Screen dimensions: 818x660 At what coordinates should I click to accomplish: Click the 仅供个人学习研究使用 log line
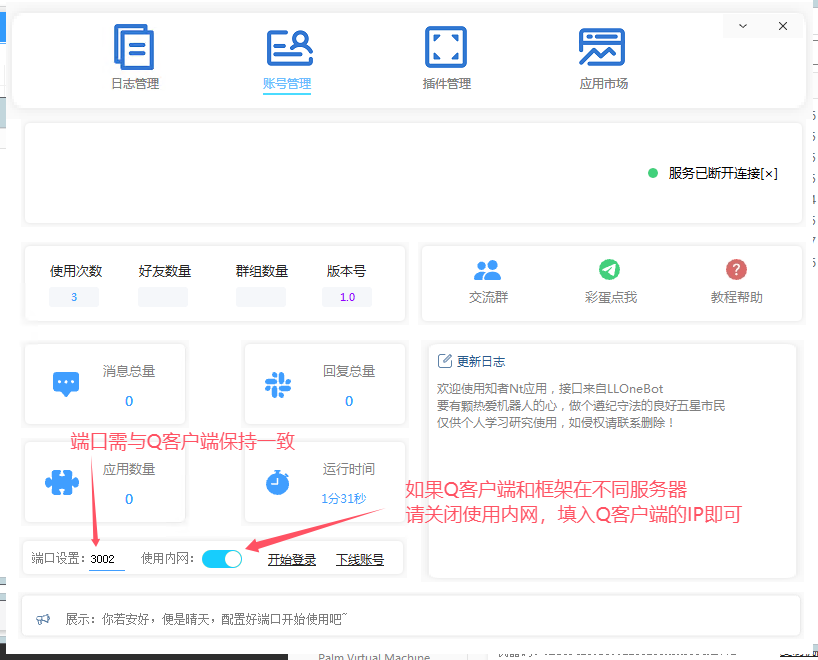point(556,422)
